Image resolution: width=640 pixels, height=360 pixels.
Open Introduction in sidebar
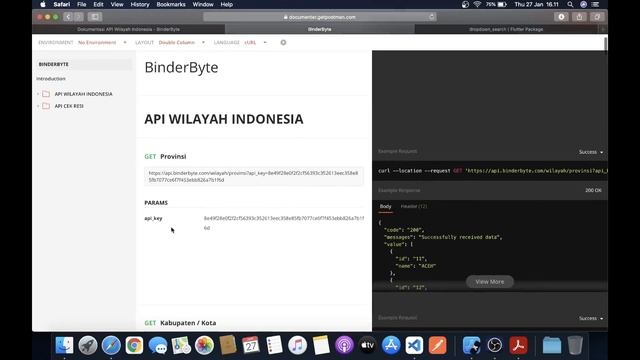point(51,79)
